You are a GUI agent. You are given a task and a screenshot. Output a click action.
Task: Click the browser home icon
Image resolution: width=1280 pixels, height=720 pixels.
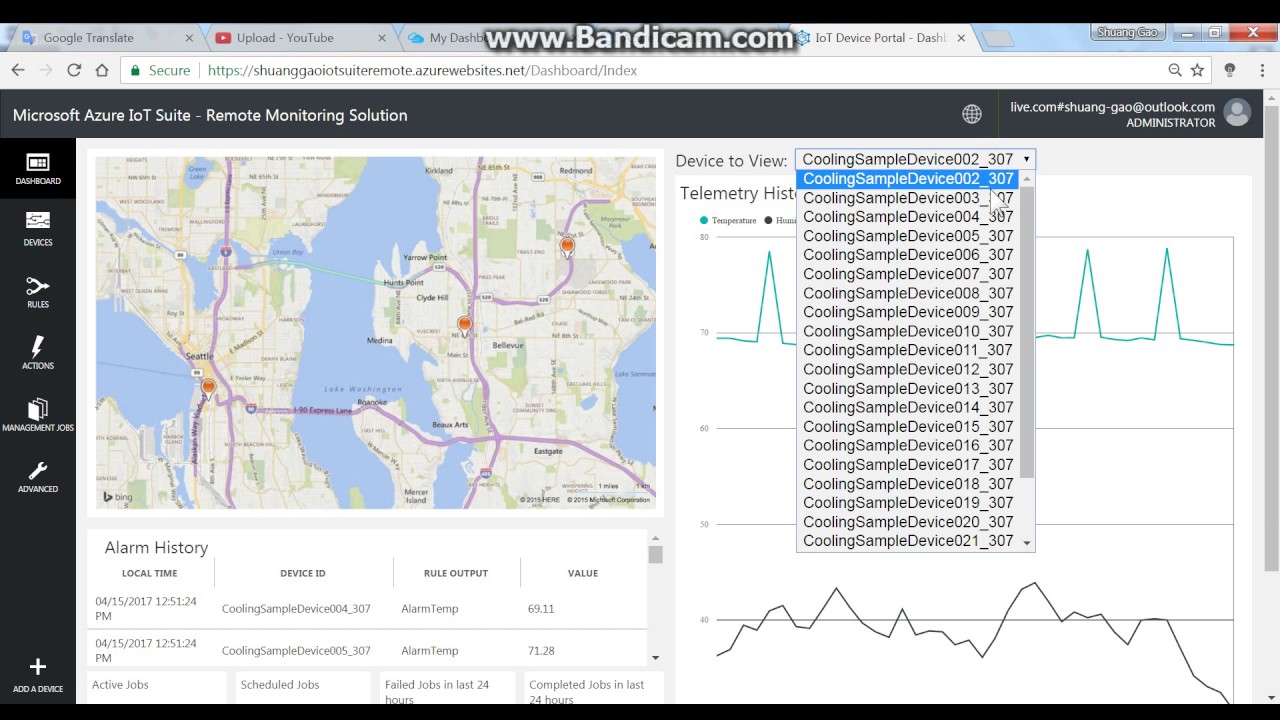[x=101, y=70]
